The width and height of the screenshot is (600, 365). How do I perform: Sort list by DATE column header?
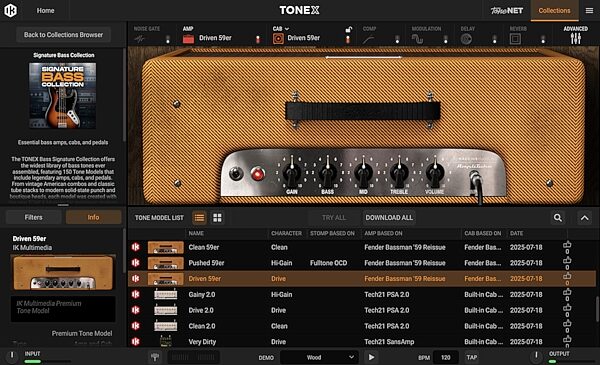point(517,233)
